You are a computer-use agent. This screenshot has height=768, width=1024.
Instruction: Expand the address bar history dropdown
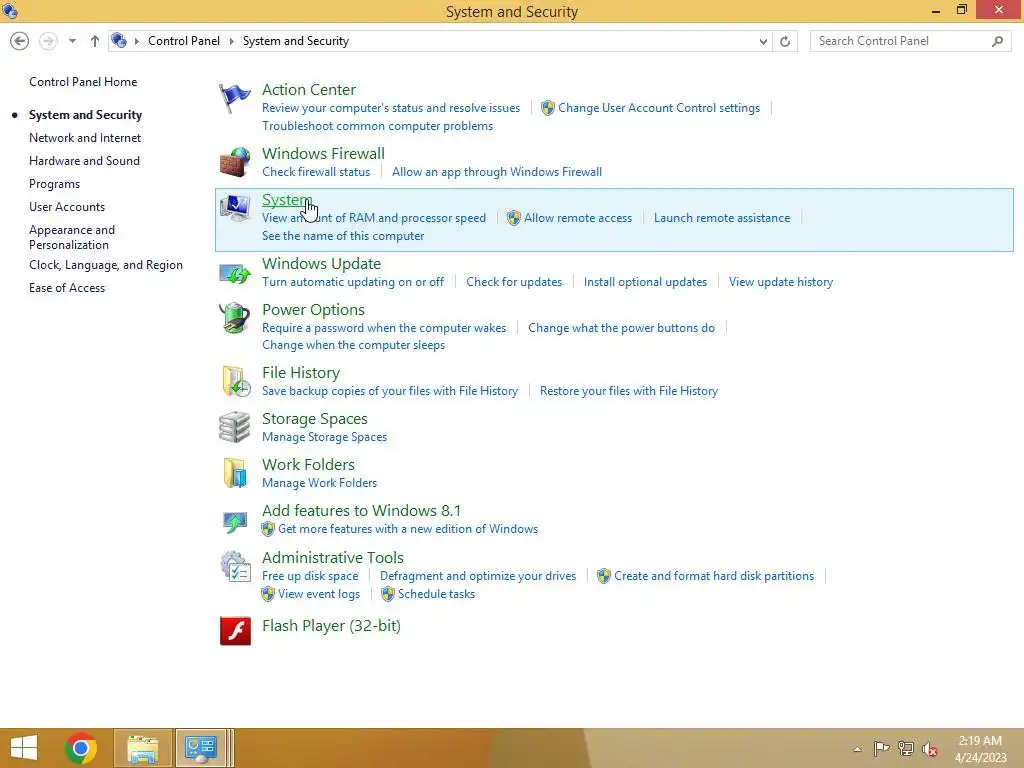pyautogui.click(x=763, y=41)
